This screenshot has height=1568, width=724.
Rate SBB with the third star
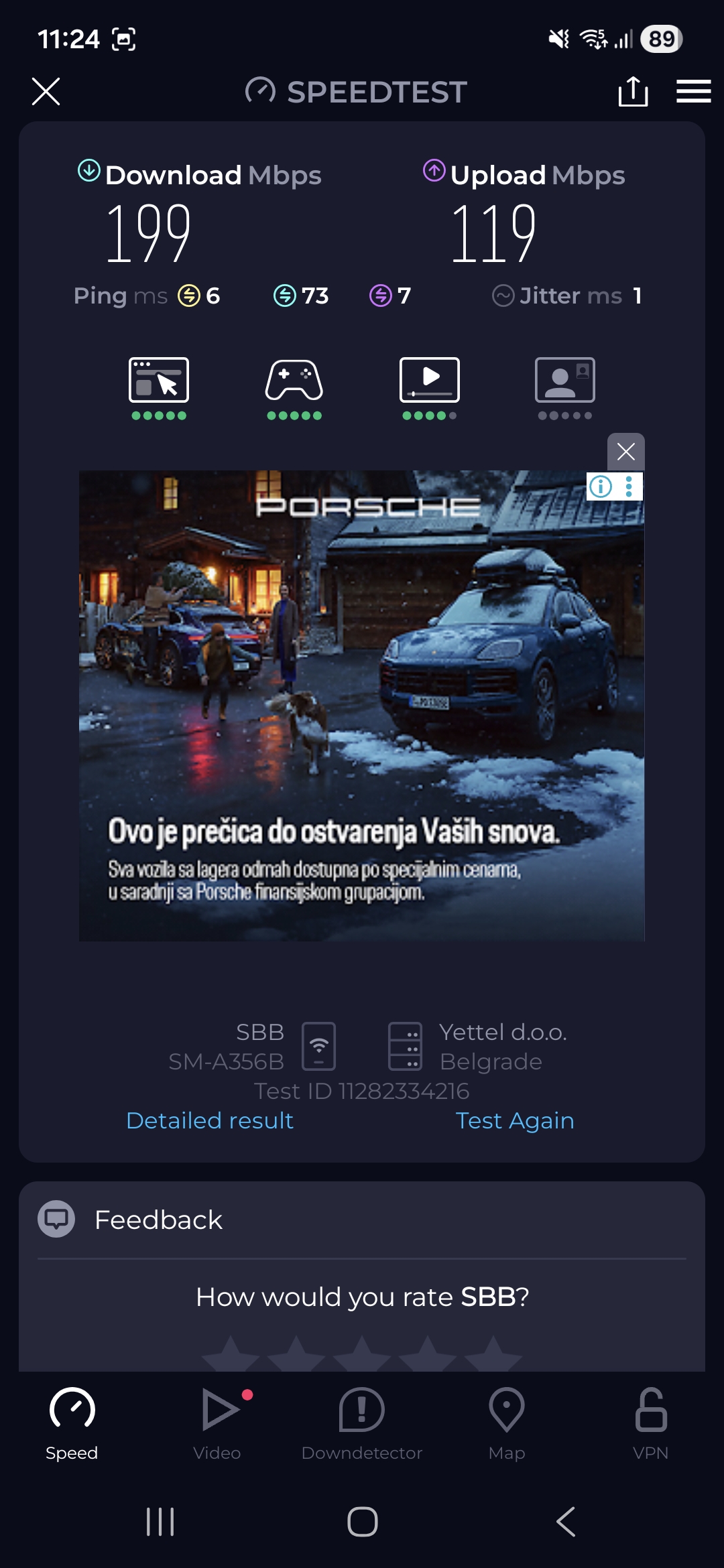[x=362, y=1355]
